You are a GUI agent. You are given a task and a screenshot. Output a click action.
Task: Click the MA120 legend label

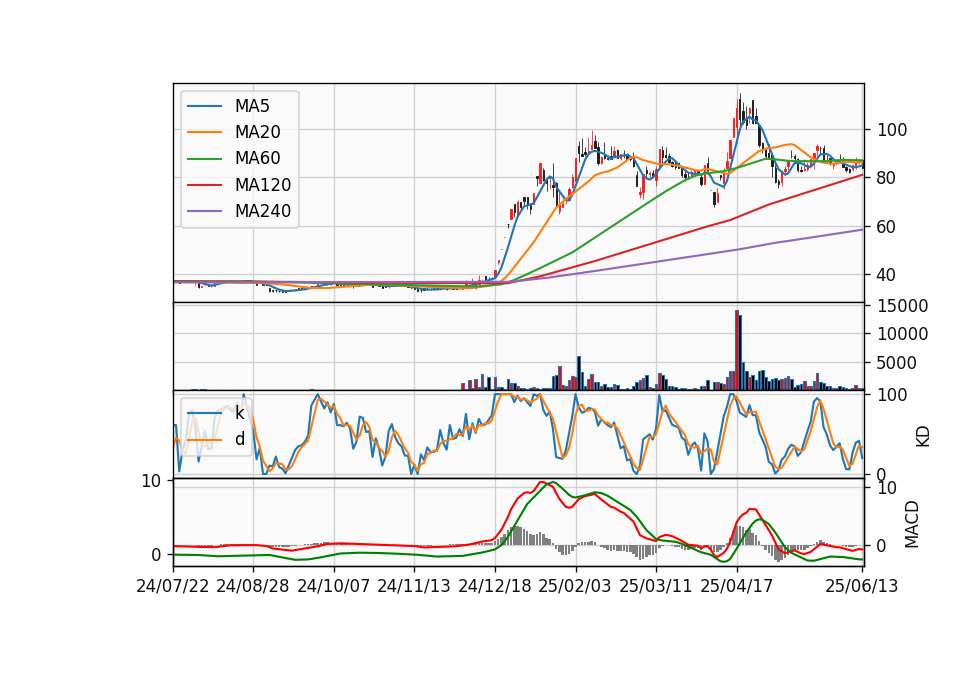[263, 185]
